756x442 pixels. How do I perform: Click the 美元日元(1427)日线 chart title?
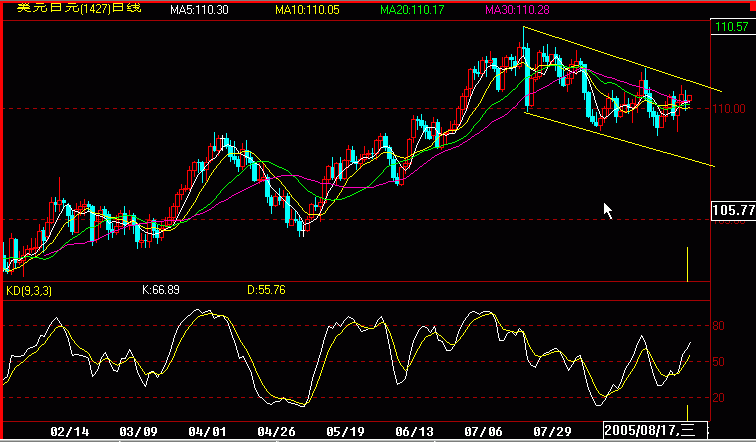pos(79,8)
